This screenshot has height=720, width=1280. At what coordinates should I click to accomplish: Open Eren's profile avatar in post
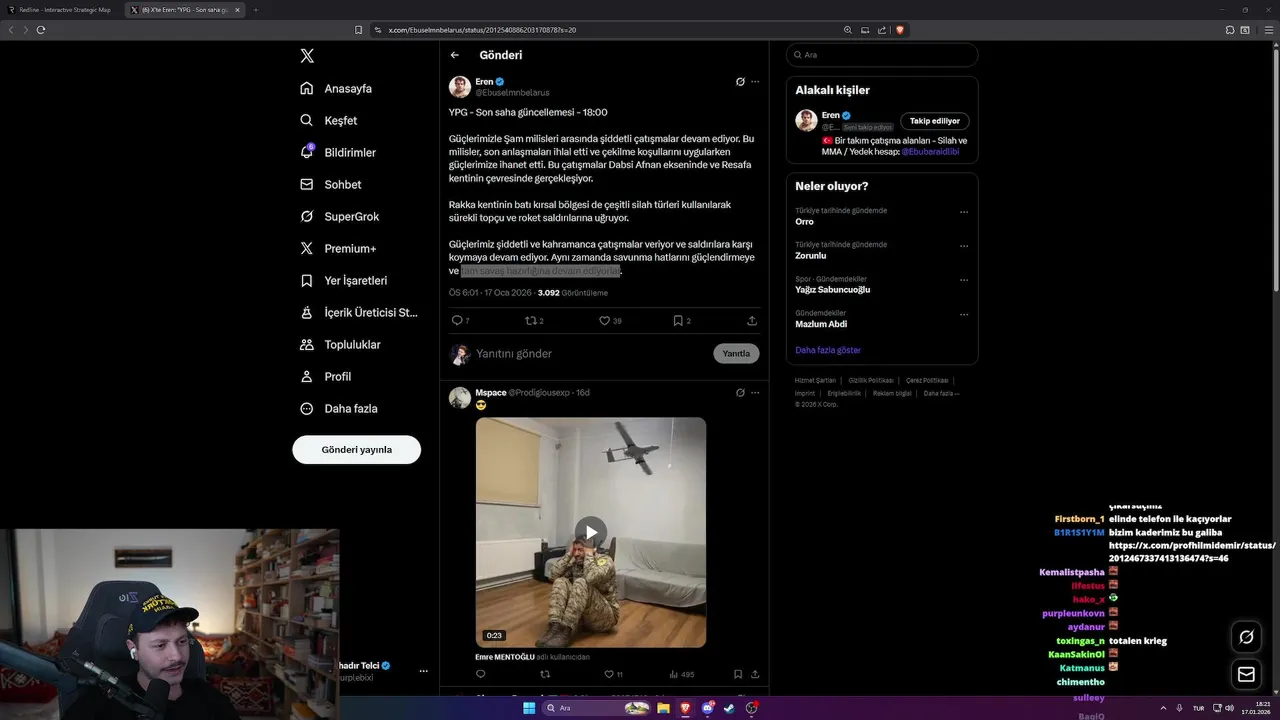[460, 87]
